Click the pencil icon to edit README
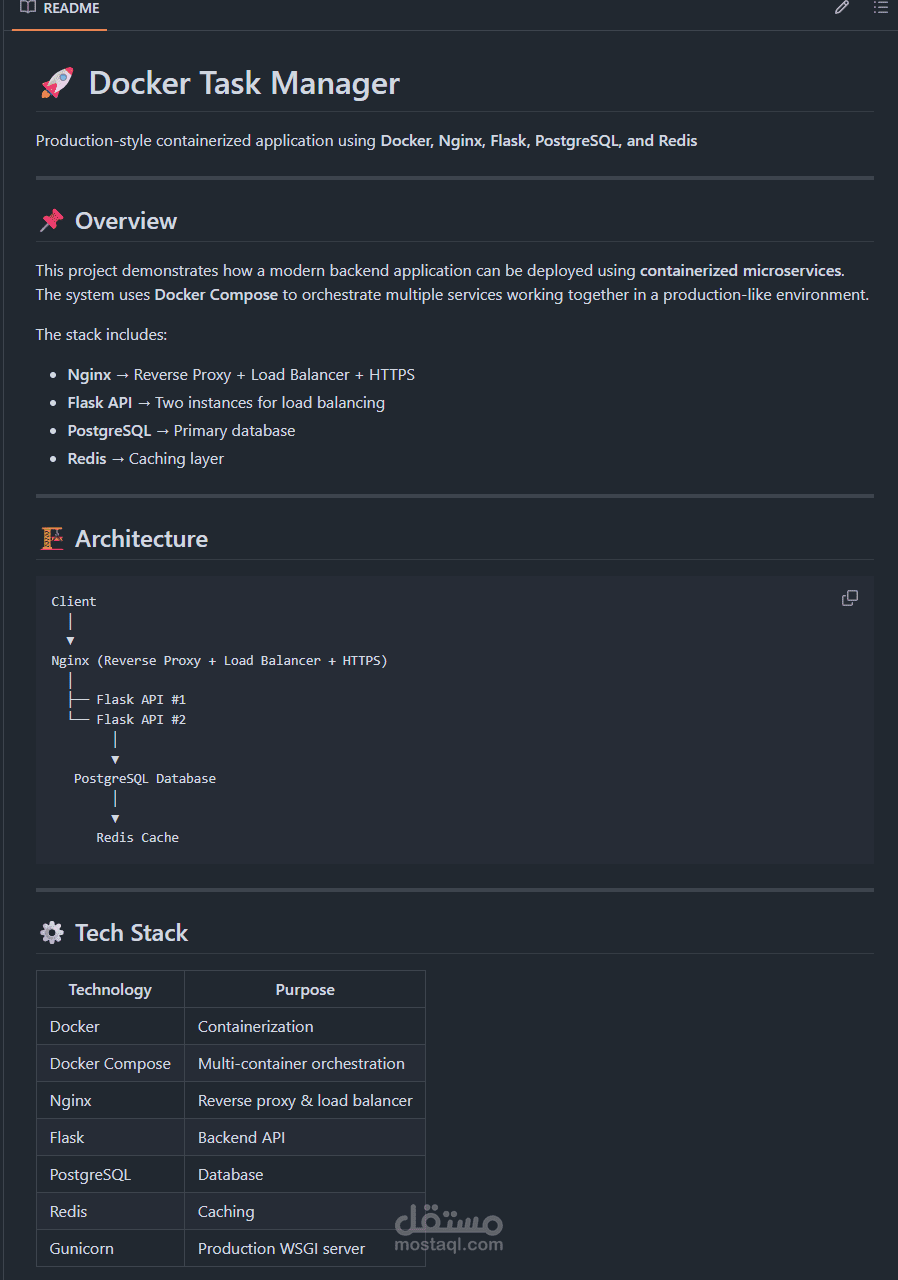The width and height of the screenshot is (898, 1280). [842, 8]
